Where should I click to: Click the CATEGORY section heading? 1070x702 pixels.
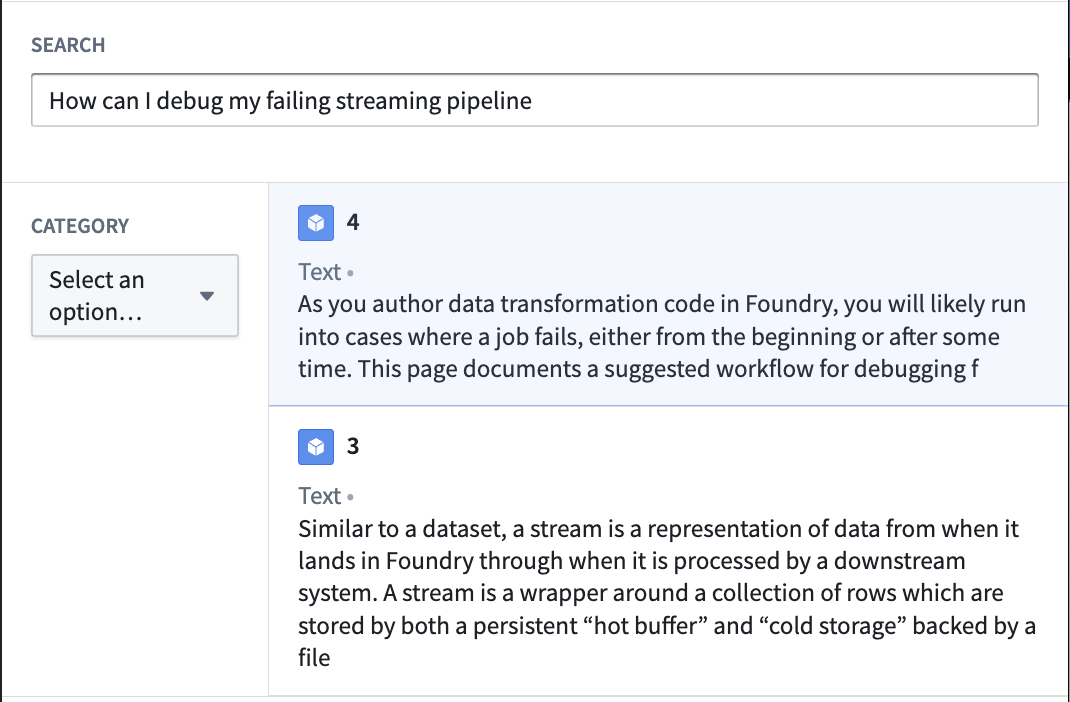pos(80,226)
